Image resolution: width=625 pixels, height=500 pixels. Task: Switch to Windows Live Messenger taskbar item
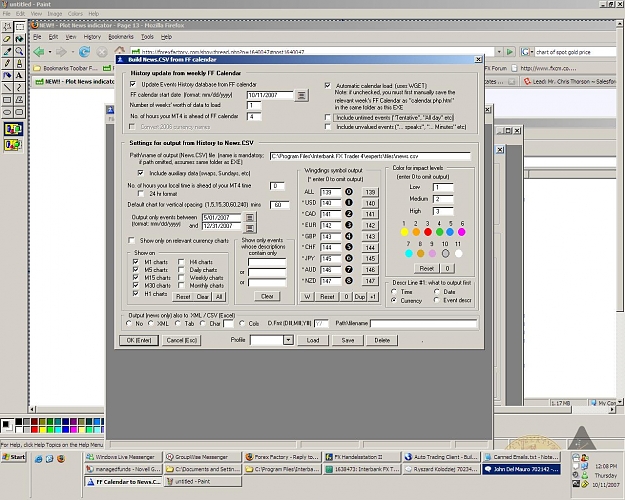tap(124, 457)
